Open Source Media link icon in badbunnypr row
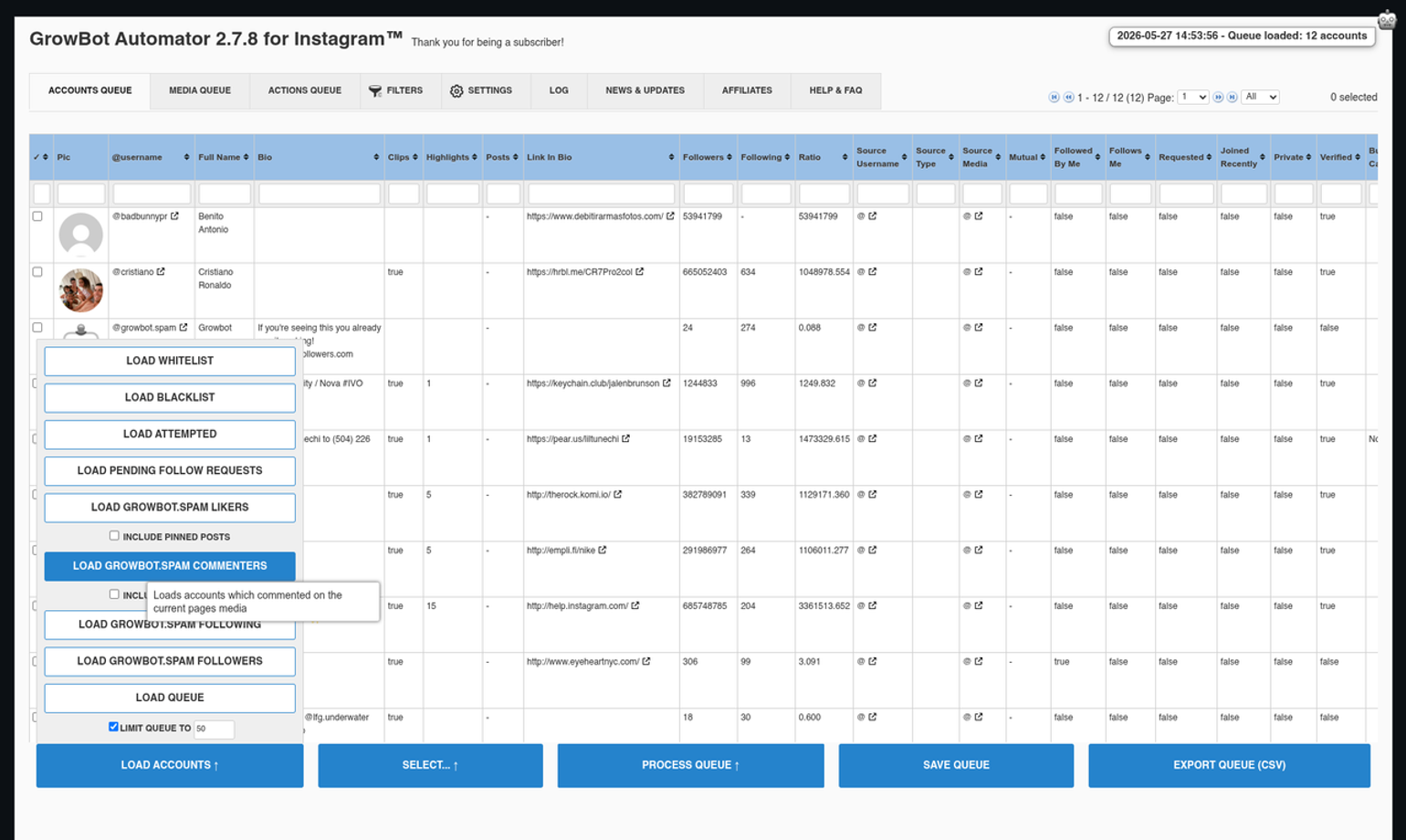1406x840 pixels. (979, 216)
